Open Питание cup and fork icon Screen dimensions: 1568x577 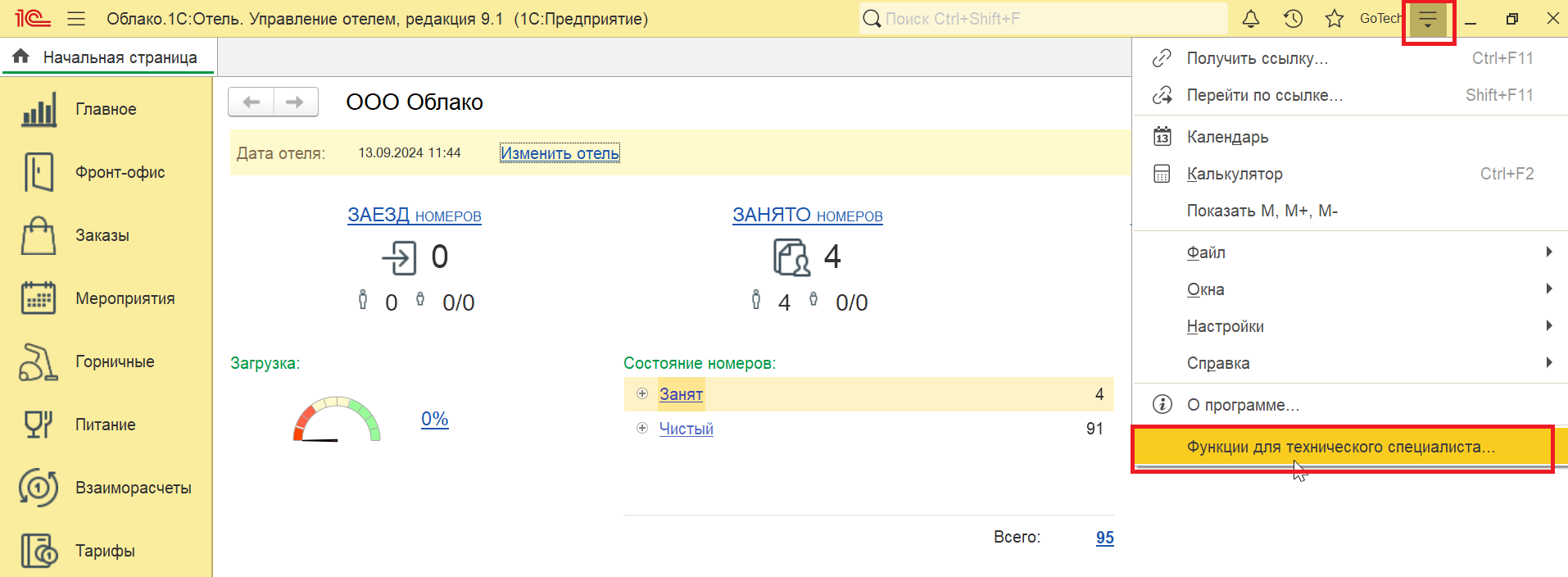click(x=39, y=425)
